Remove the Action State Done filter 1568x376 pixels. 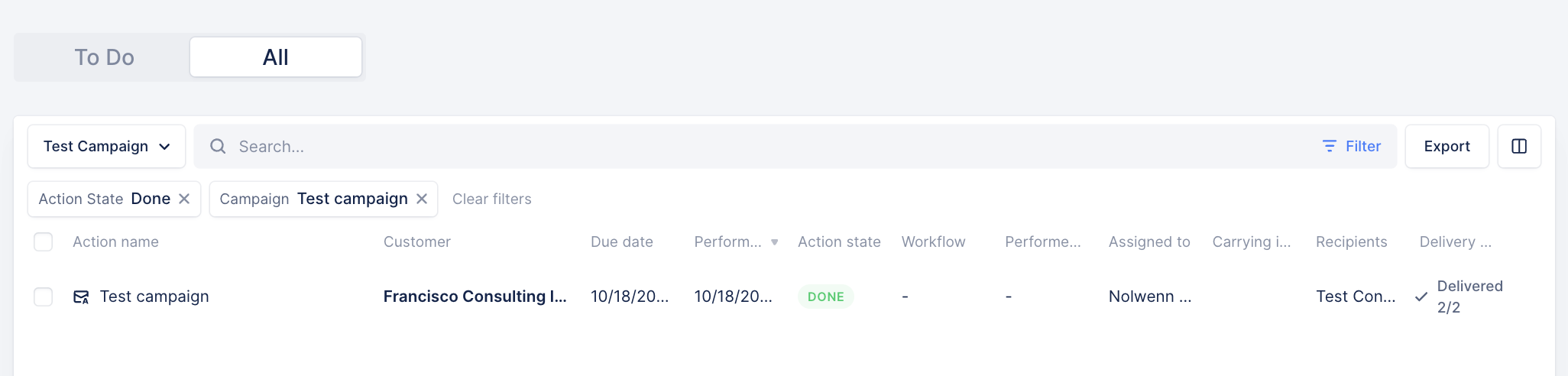point(184,199)
